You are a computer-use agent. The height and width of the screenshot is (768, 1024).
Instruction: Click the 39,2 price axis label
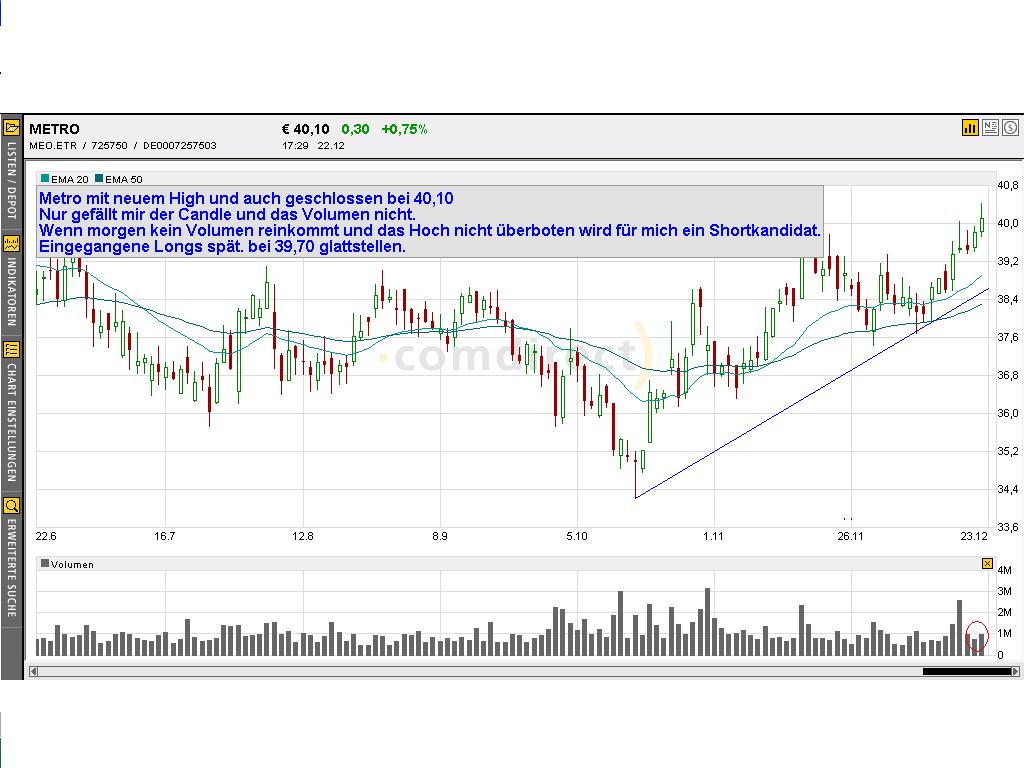click(1008, 261)
